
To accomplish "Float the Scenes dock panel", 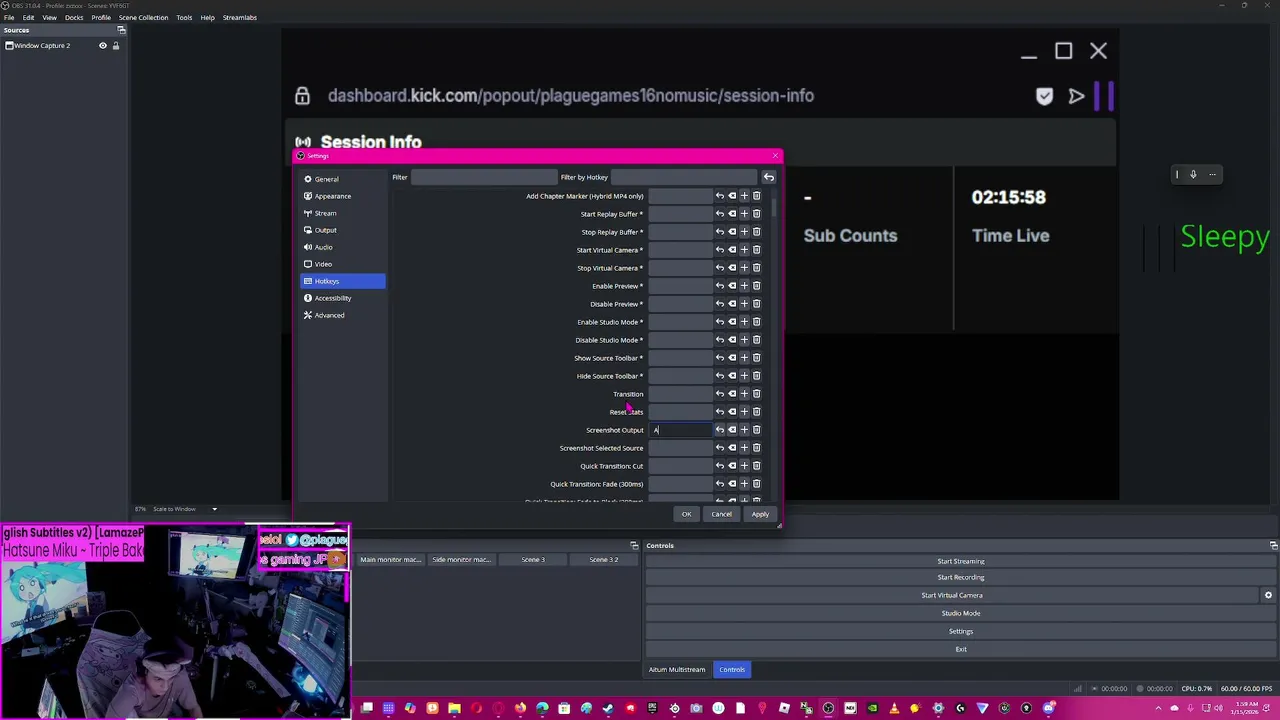I will (634, 546).
